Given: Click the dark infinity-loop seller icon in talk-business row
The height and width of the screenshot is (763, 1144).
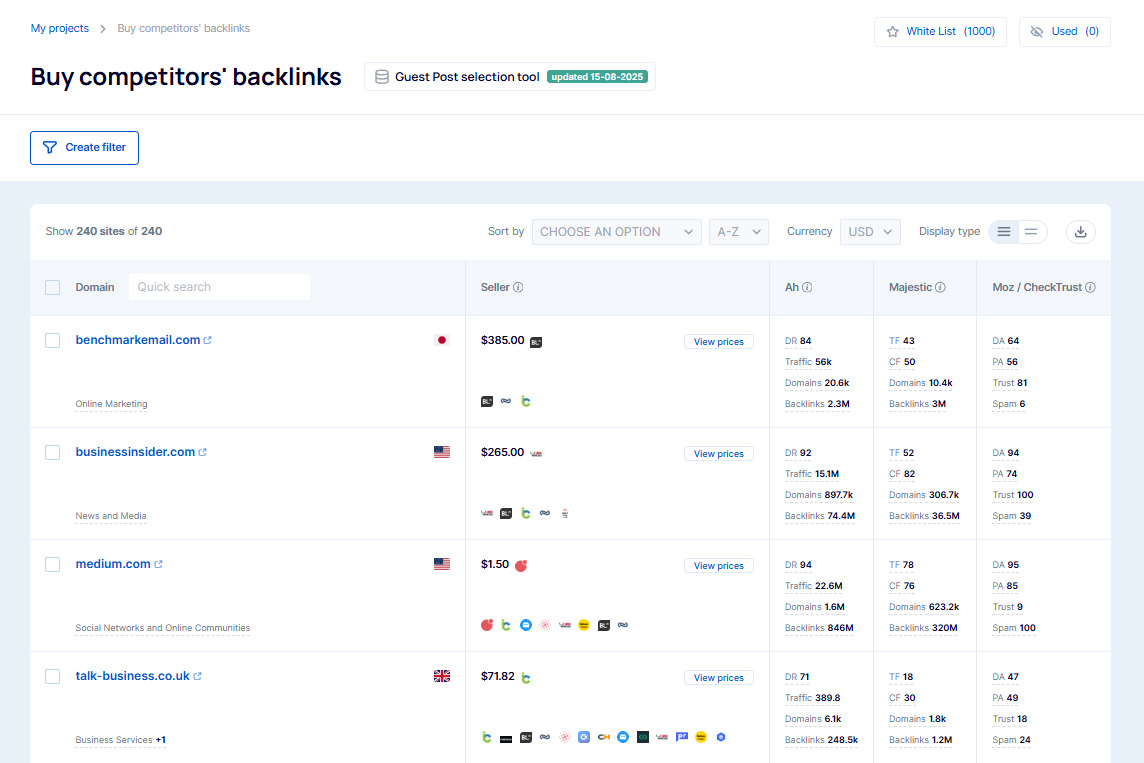Looking at the screenshot, I should (x=643, y=737).
